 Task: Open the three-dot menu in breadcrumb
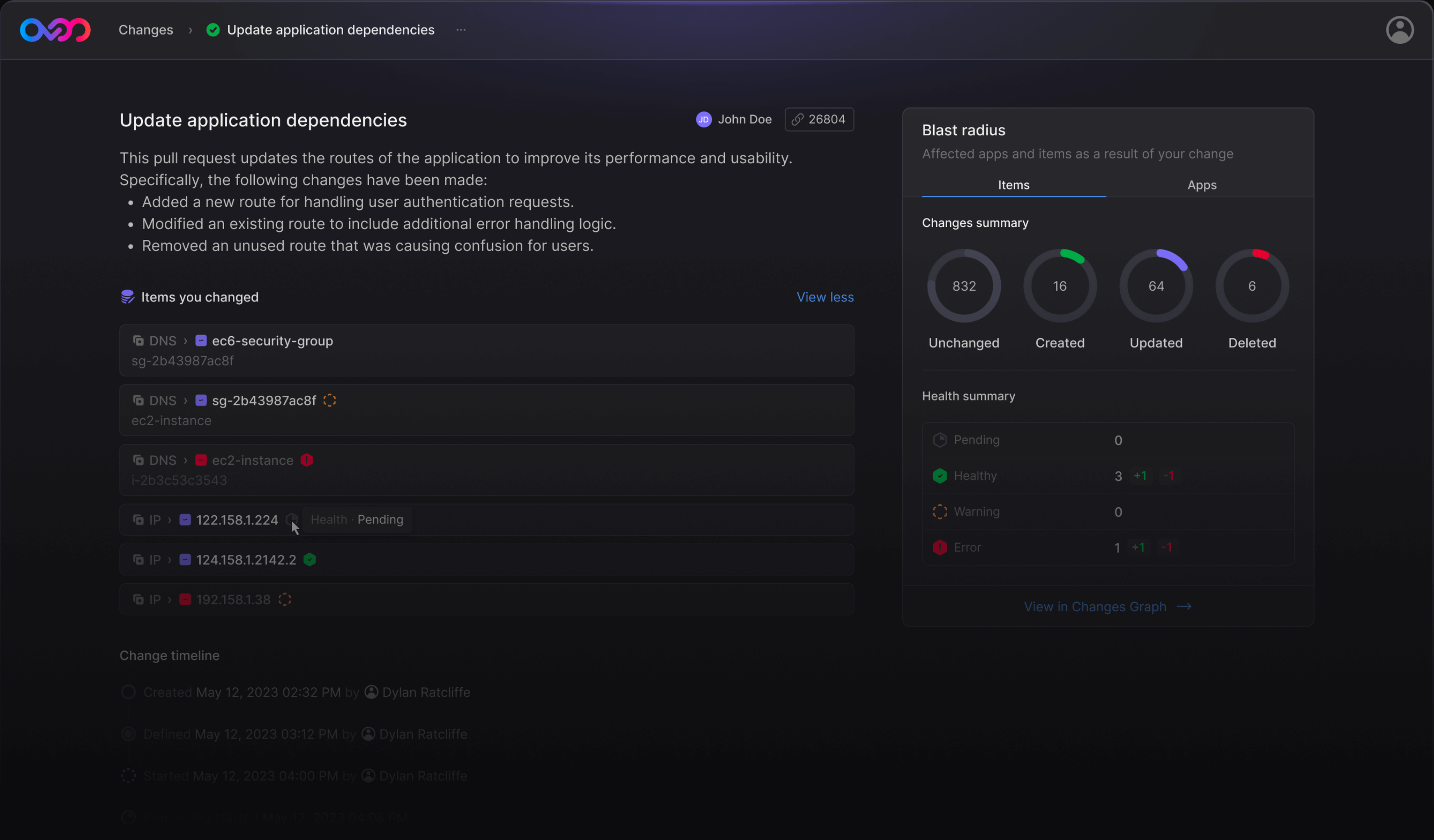461,29
